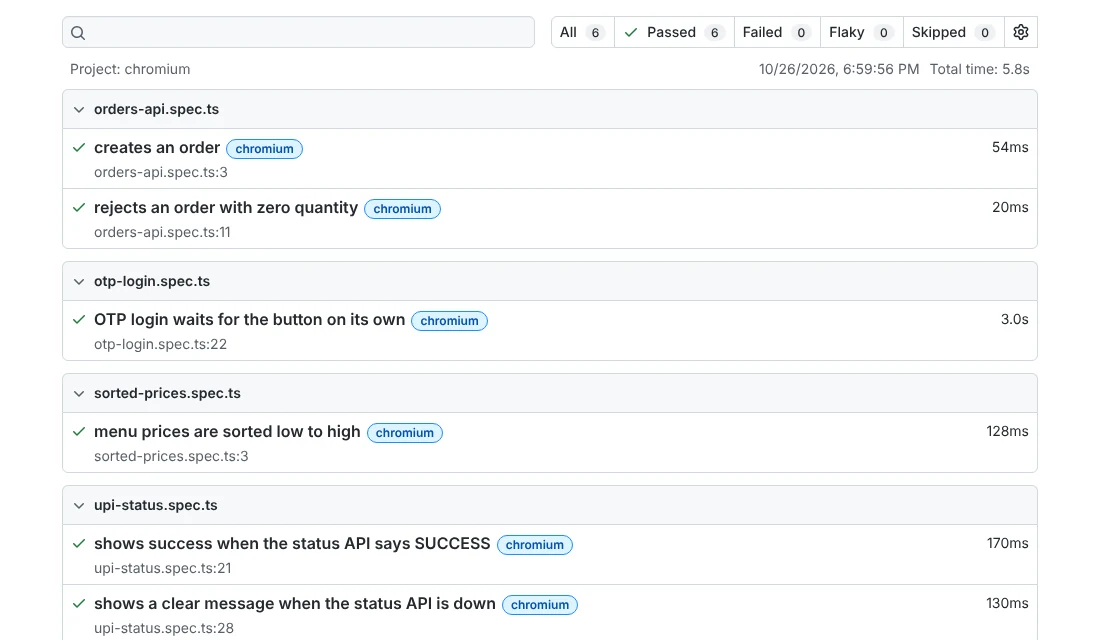Click the checkmark beside rejects an order
The height and width of the screenshot is (640, 1100).
point(79,208)
